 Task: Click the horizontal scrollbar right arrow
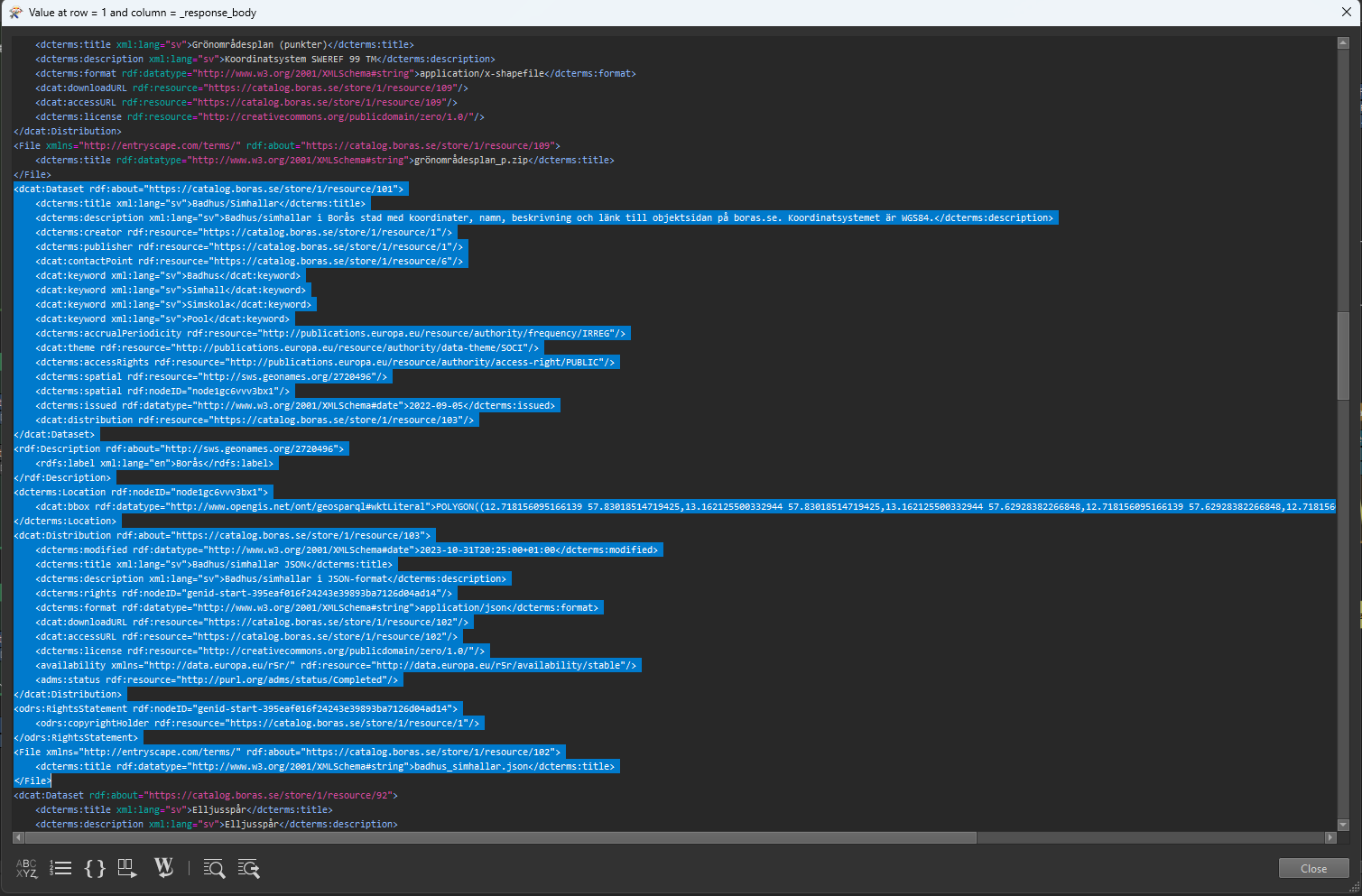coord(1330,838)
